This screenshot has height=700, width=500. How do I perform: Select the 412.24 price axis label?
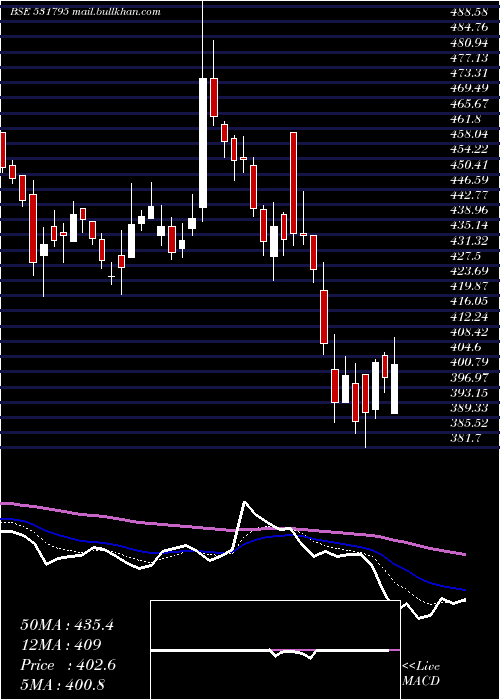pos(469,317)
